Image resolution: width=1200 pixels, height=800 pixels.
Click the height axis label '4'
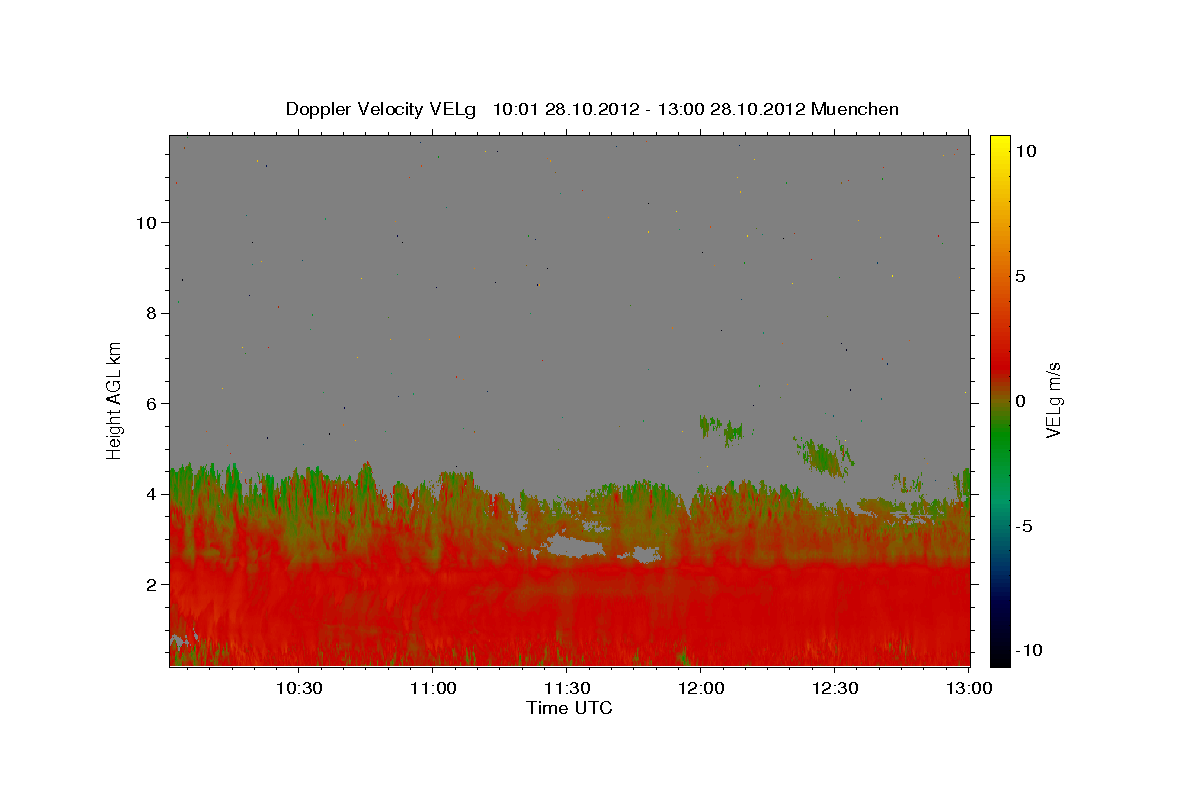coord(152,494)
